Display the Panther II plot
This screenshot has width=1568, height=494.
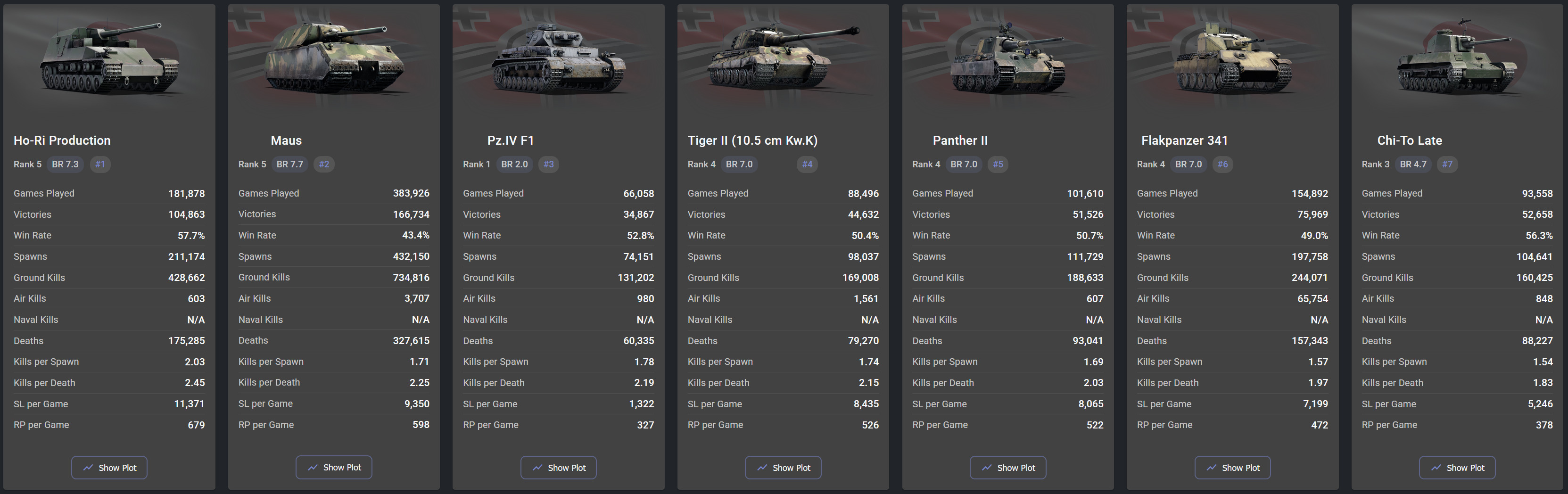click(x=1007, y=467)
